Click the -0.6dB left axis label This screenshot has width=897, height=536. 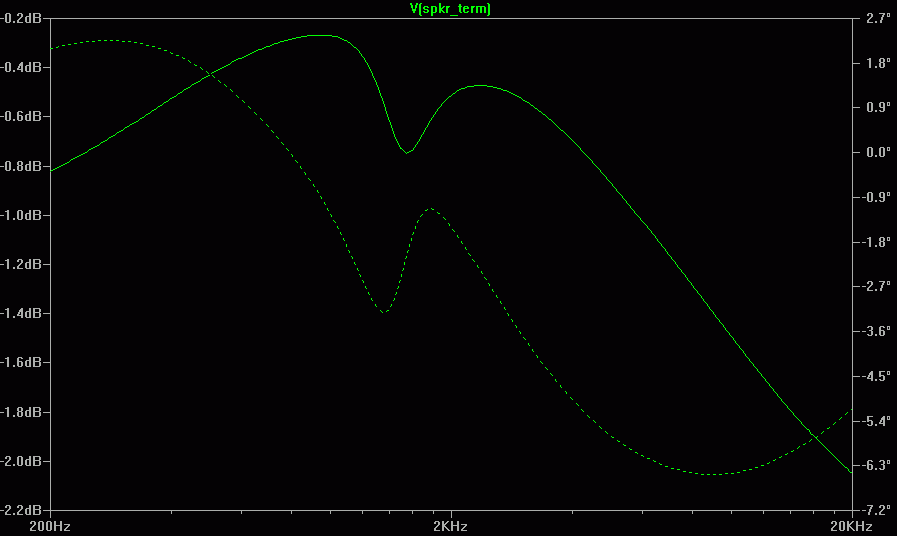21,117
